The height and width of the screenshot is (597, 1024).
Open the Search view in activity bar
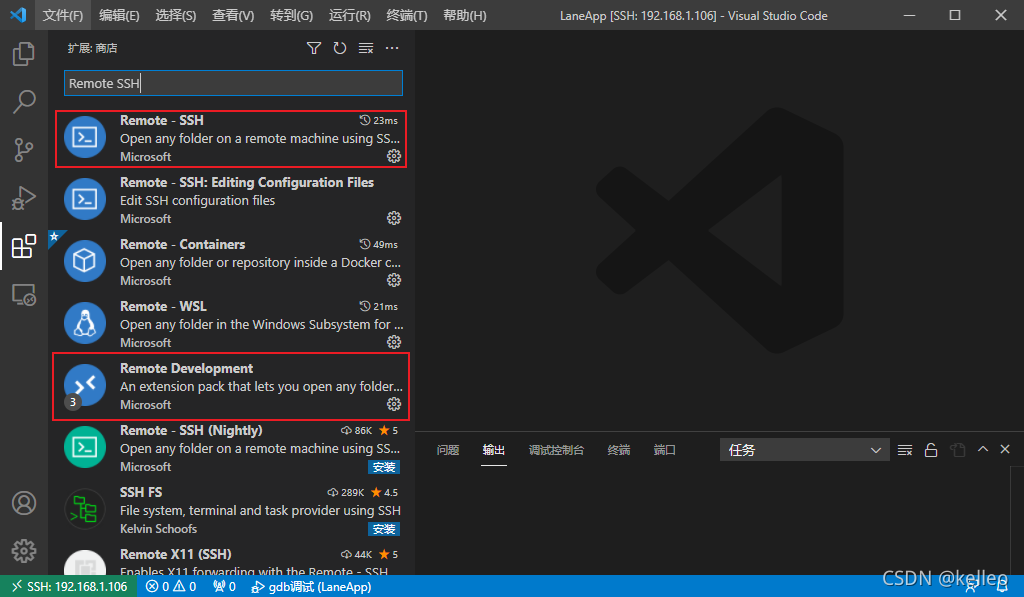24,102
